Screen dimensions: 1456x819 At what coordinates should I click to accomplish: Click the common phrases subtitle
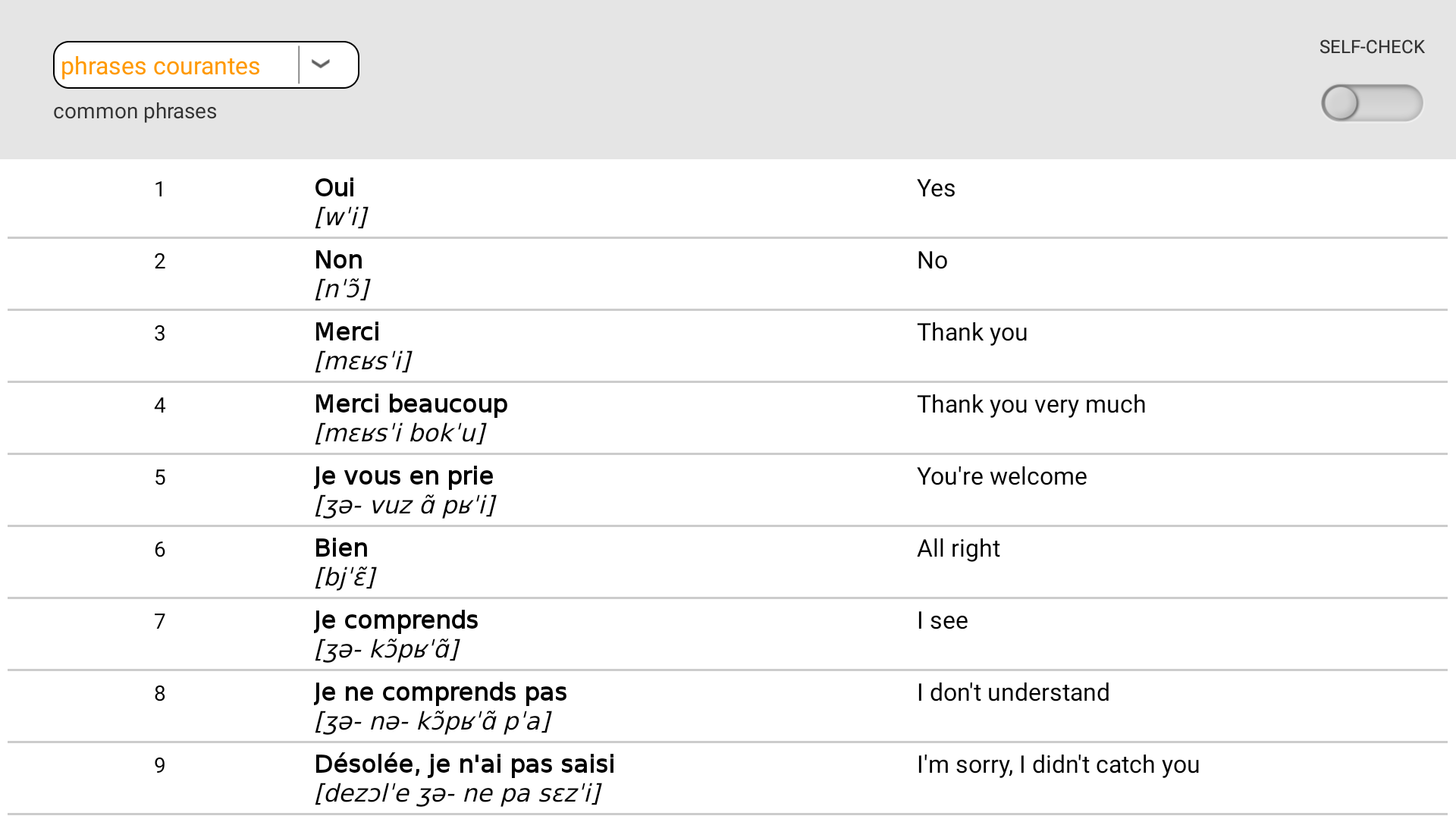point(135,111)
